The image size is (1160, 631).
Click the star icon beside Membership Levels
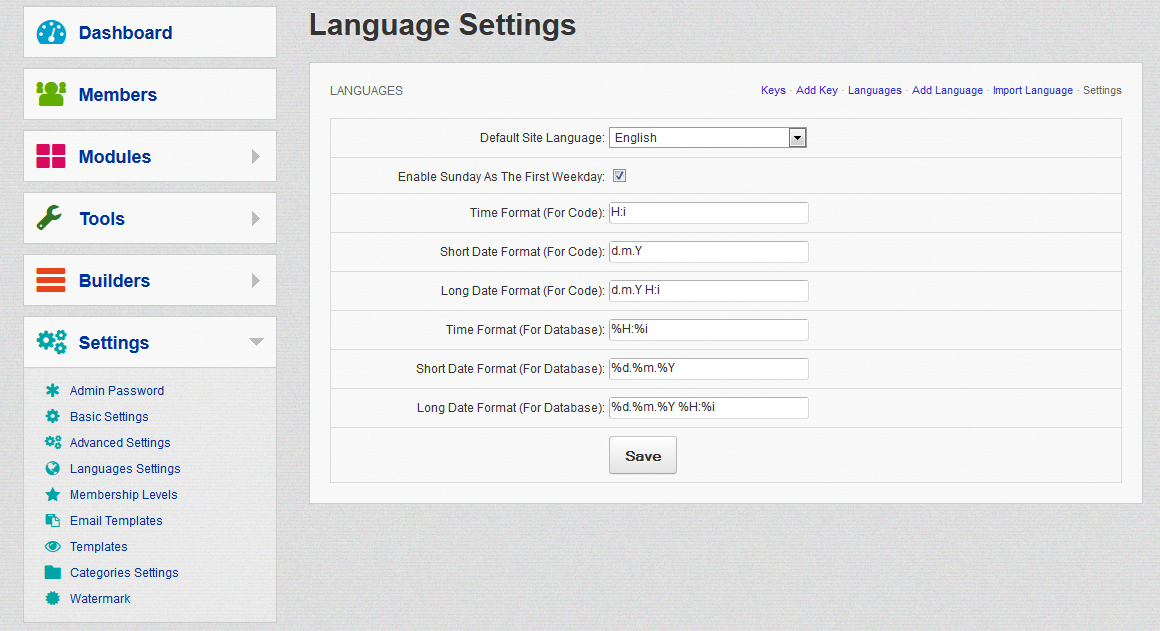point(53,495)
